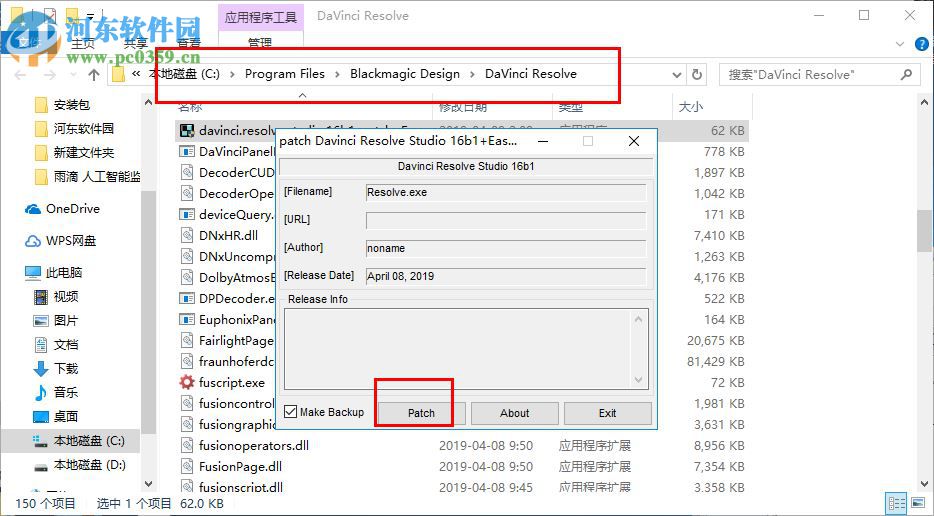
Task: Go up one folder level arrow
Action: pyautogui.click(x=94, y=74)
